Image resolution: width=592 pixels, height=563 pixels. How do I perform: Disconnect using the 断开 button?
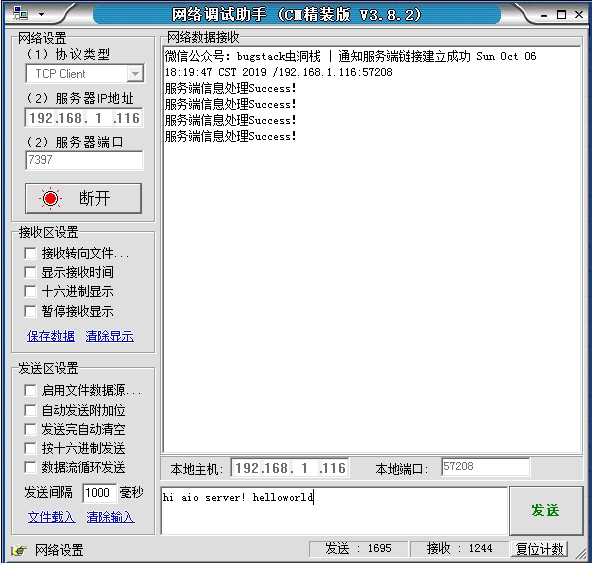(83, 198)
